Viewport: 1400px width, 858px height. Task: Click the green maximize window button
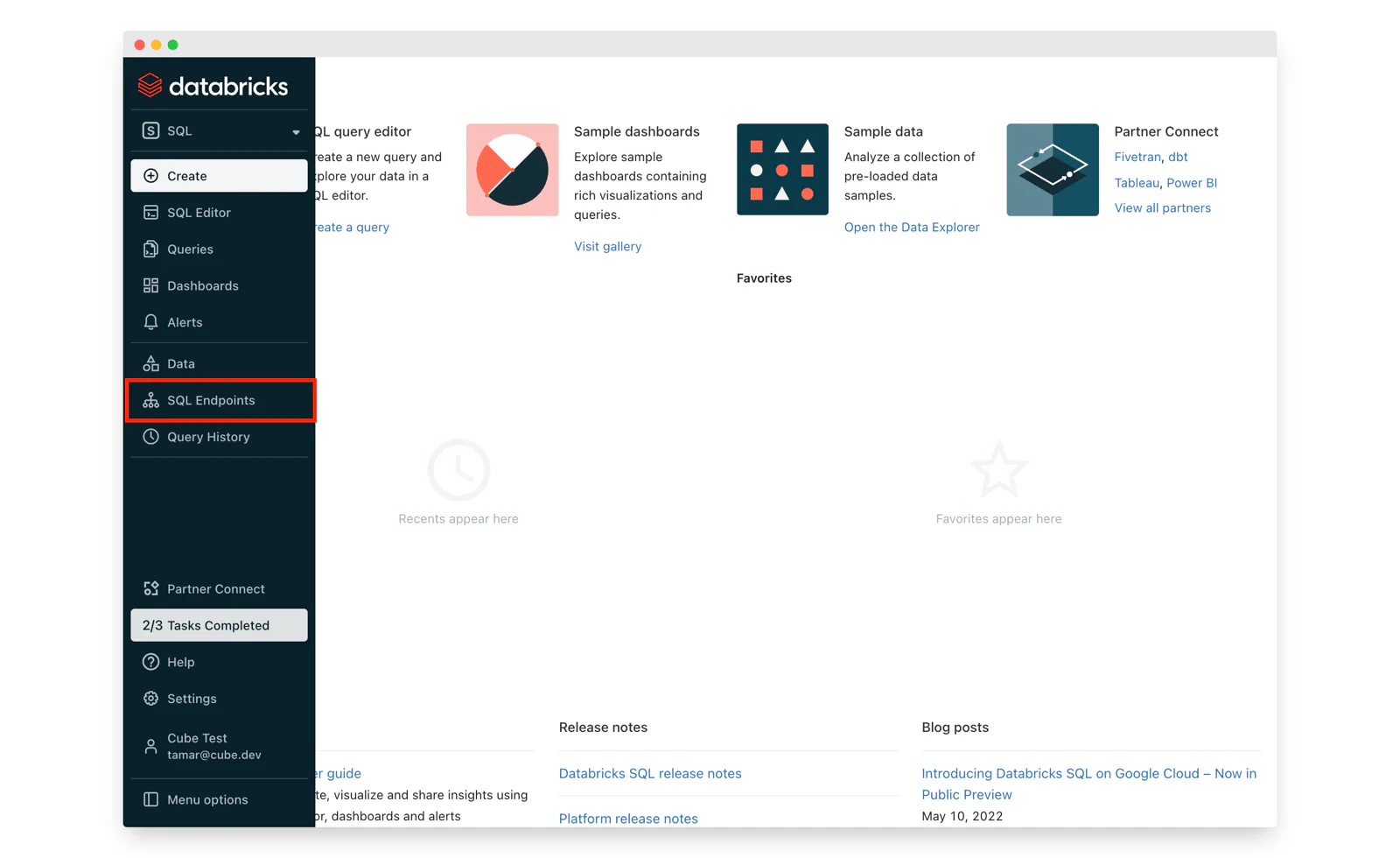click(173, 45)
